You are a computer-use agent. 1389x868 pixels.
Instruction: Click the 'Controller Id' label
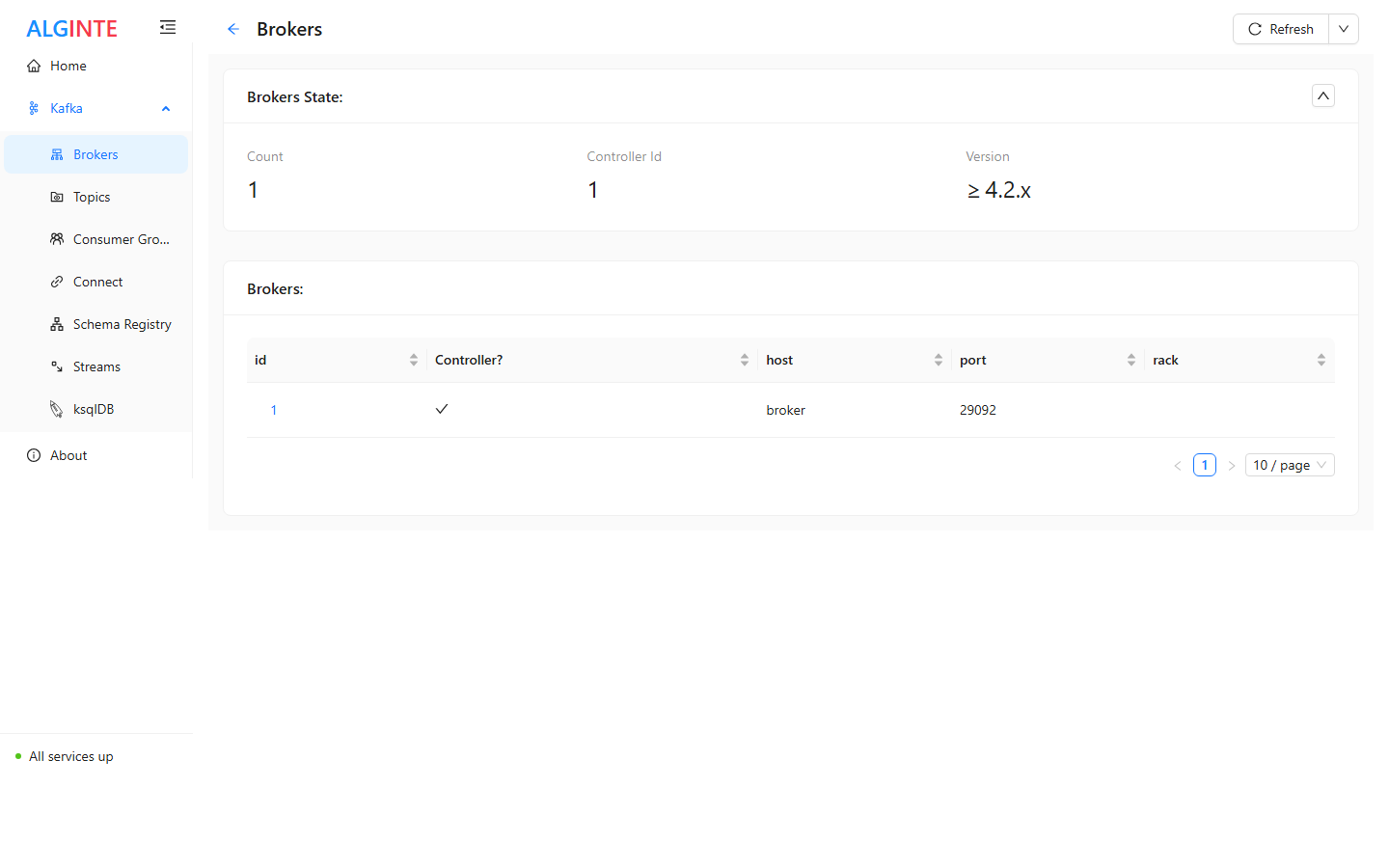(x=624, y=156)
